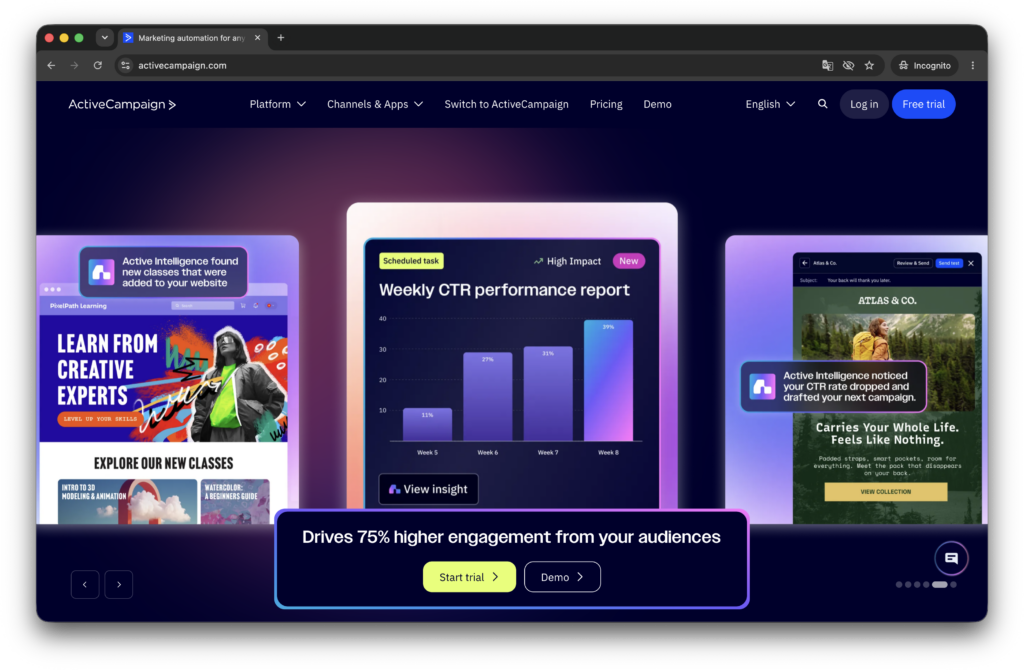Open the chat support bubble icon
Screen dimensions: 1024x670
coord(951,558)
